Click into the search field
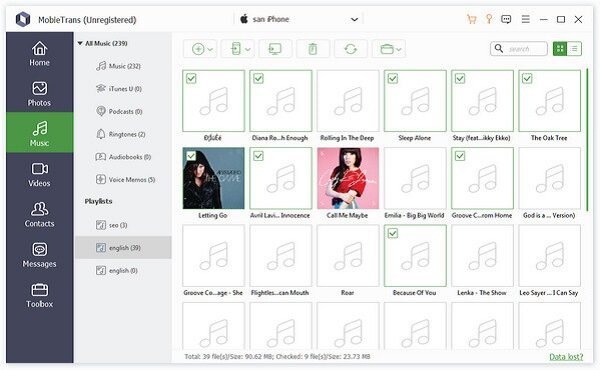This screenshot has width=600, height=370. [519, 49]
